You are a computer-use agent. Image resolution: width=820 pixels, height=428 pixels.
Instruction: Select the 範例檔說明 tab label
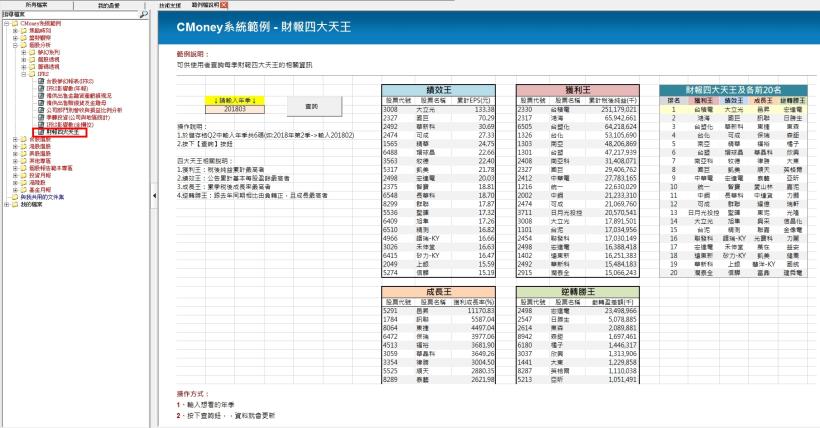[x=205, y=5]
